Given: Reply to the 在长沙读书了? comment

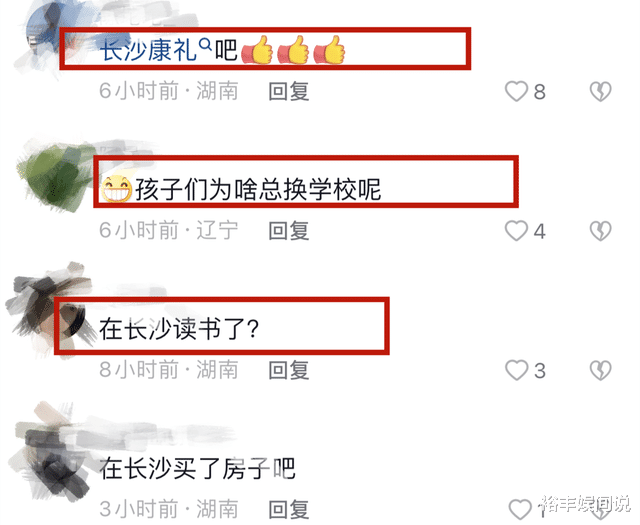Looking at the screenshot, I should pos(289,370).
